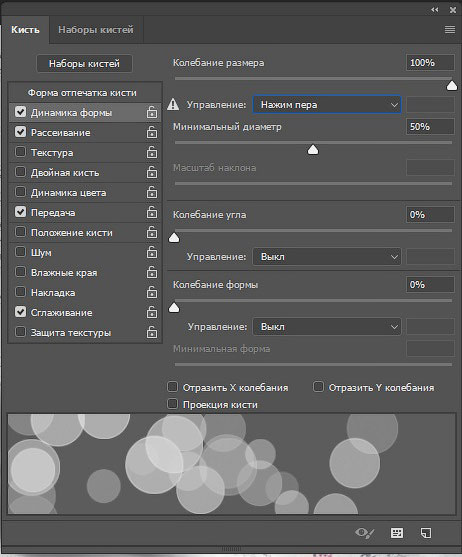Image resolution: width=462 pixels, height=557 pixels.
Task: Enable the Текстура checkbox
Action: [x=21, y=152]
